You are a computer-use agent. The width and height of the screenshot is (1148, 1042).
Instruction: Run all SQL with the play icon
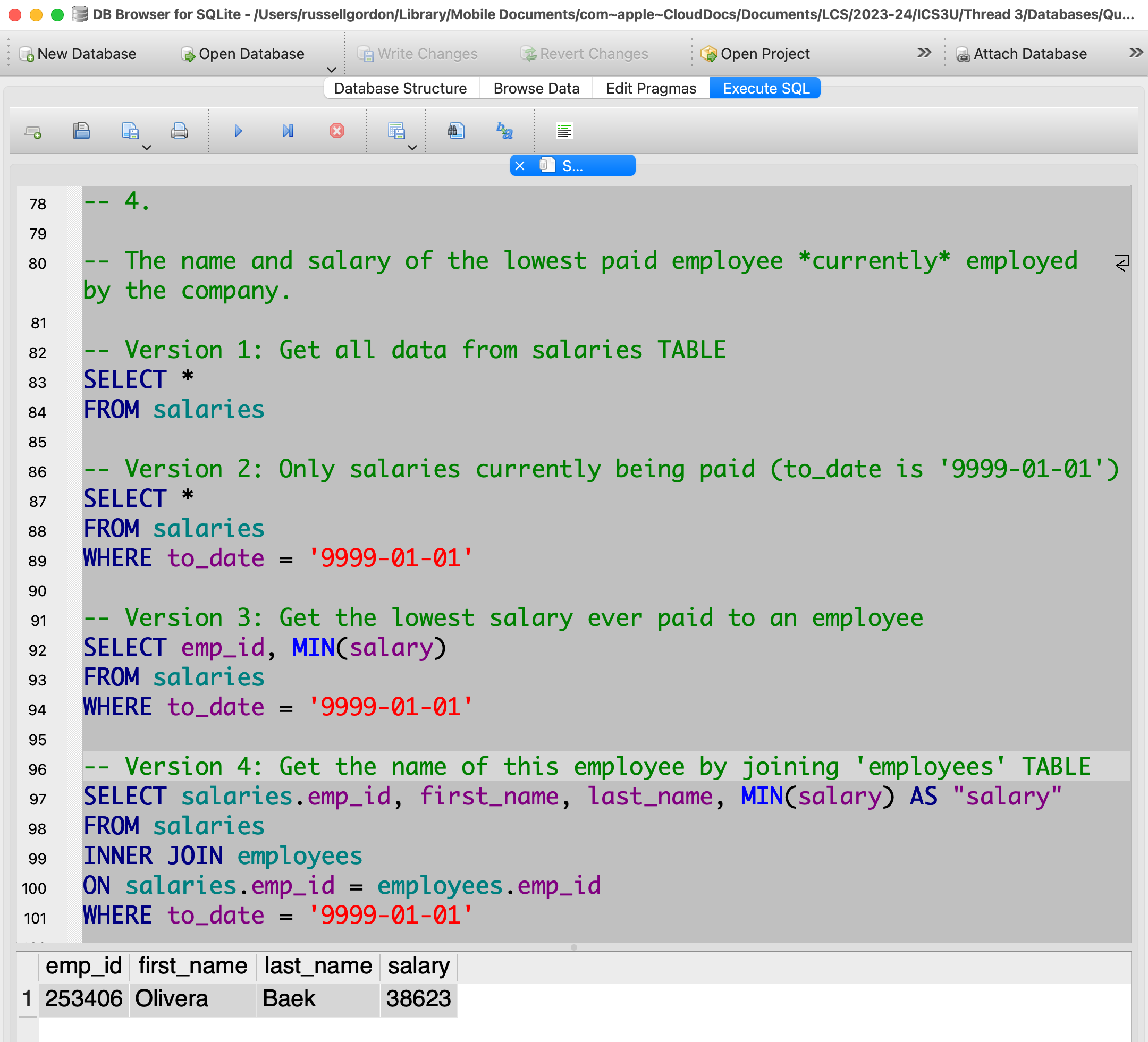[239, 132]
